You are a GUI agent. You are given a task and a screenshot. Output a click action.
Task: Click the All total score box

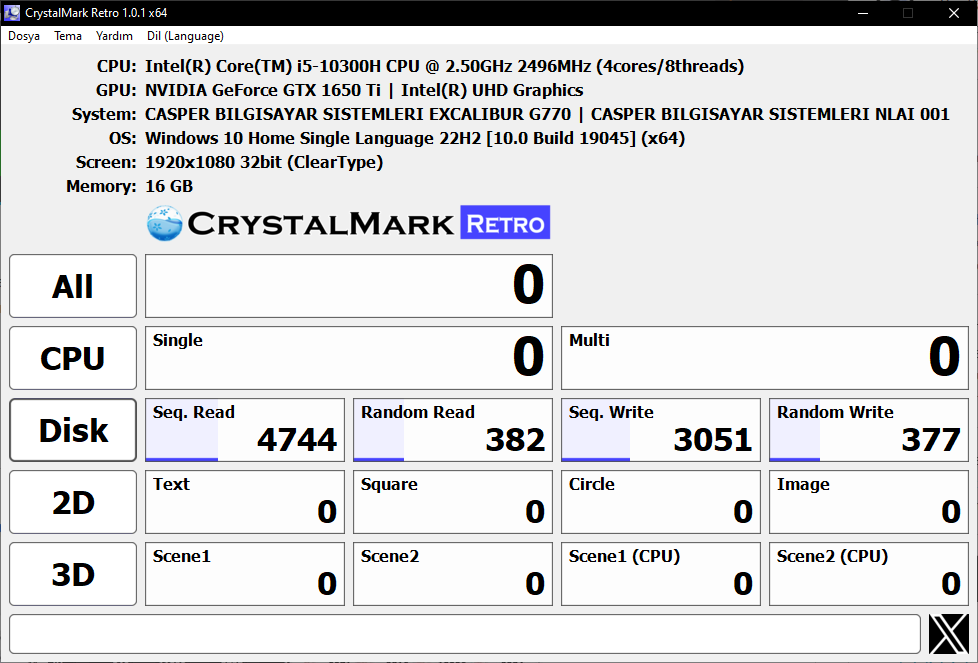click(349, 286)
